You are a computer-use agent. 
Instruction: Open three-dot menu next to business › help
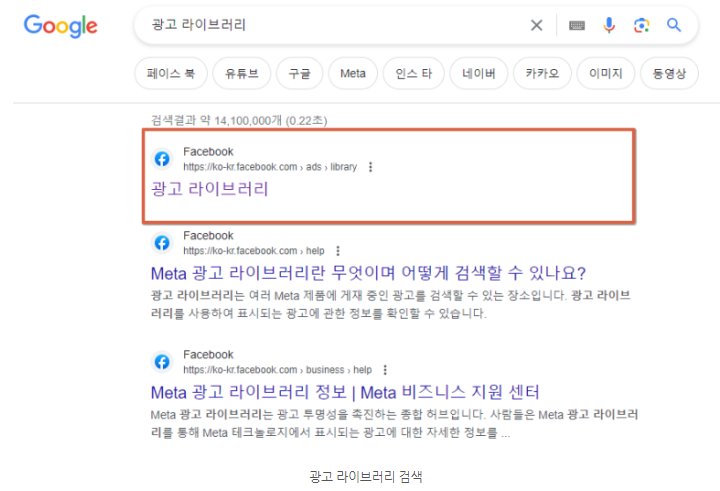click(x=385, y=370)
